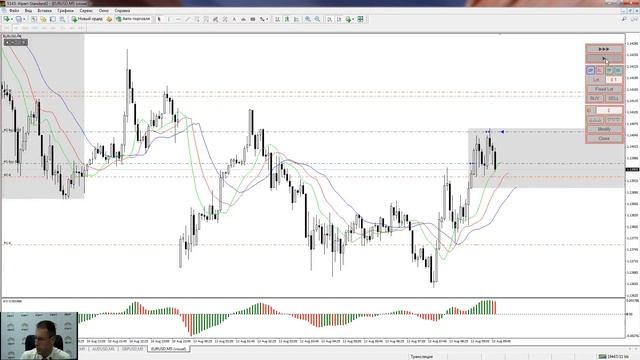Click the single play arrow button
The width and height of the screenshot is (640, 360).
[604, 58]
